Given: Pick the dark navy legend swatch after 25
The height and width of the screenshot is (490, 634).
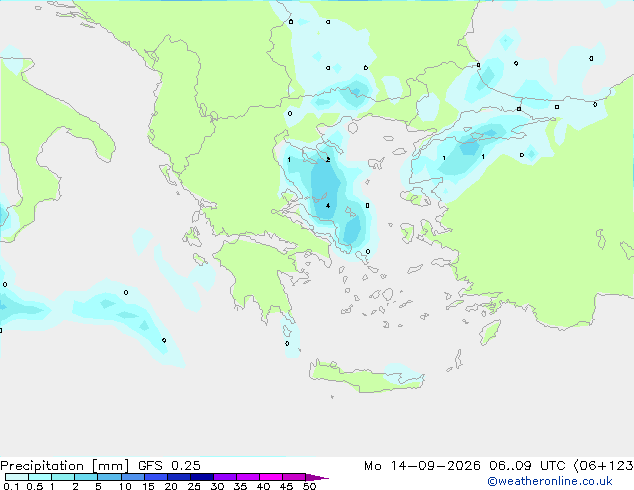Looking at the screenshot, I should click(202, 477).
